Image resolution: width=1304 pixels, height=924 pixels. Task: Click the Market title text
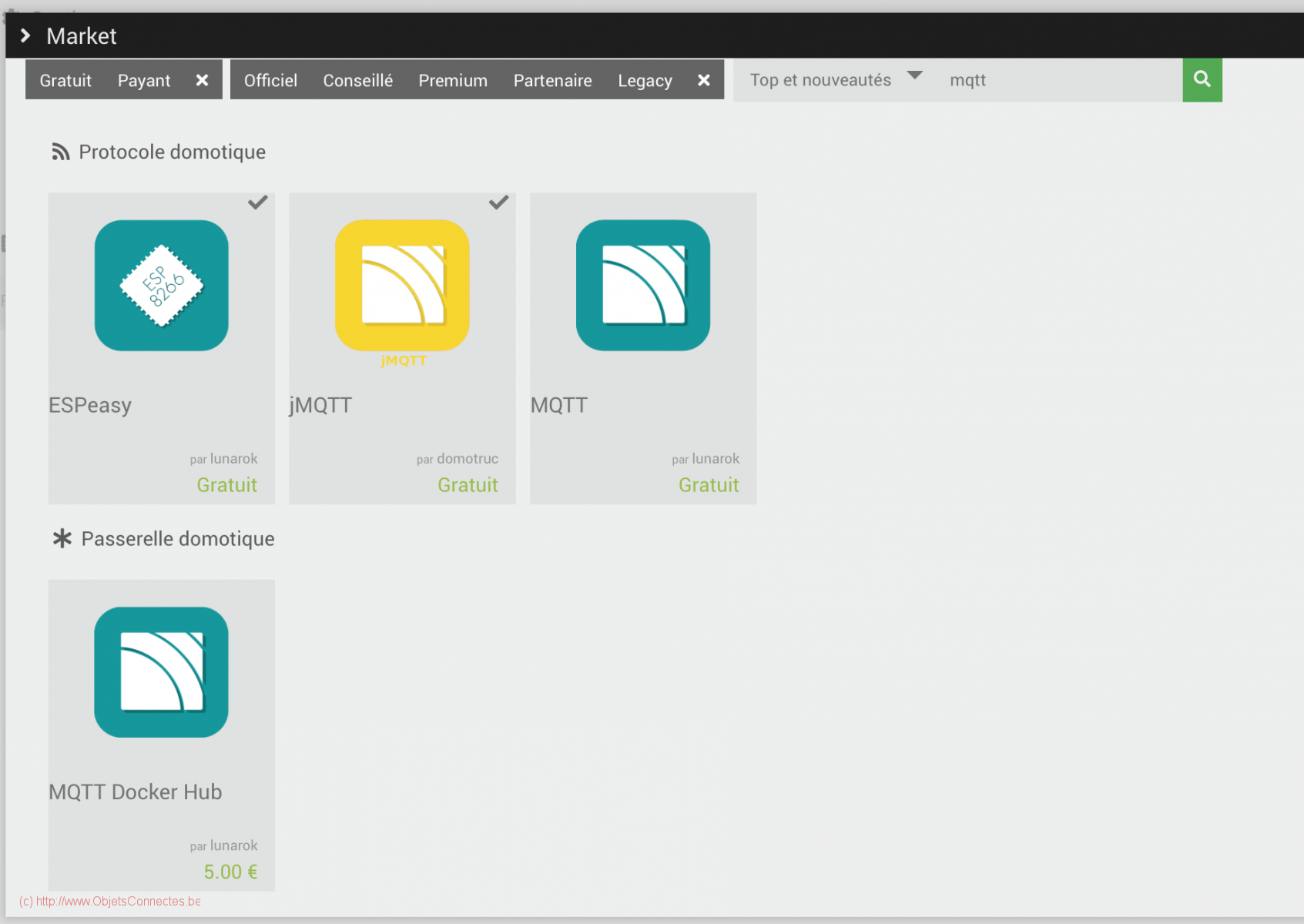[82, 36]
